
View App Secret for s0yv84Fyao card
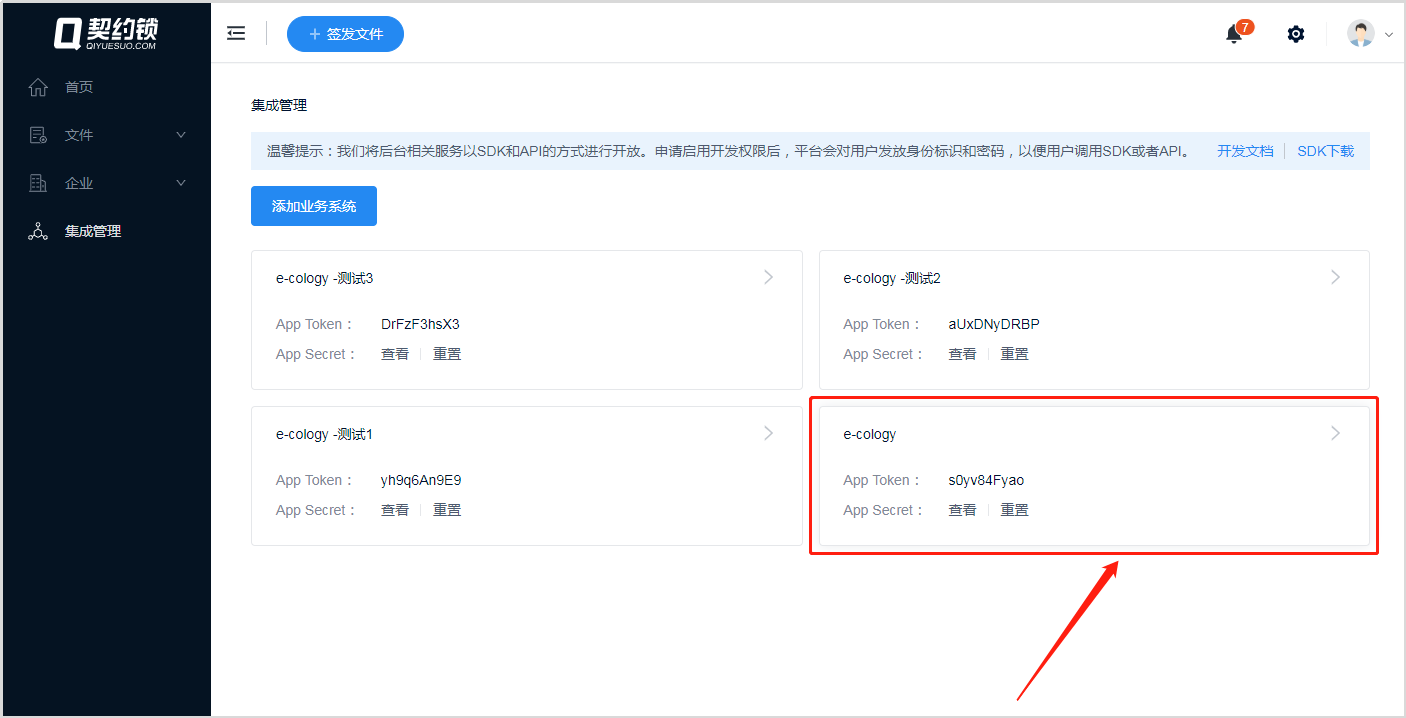point(962,510)
